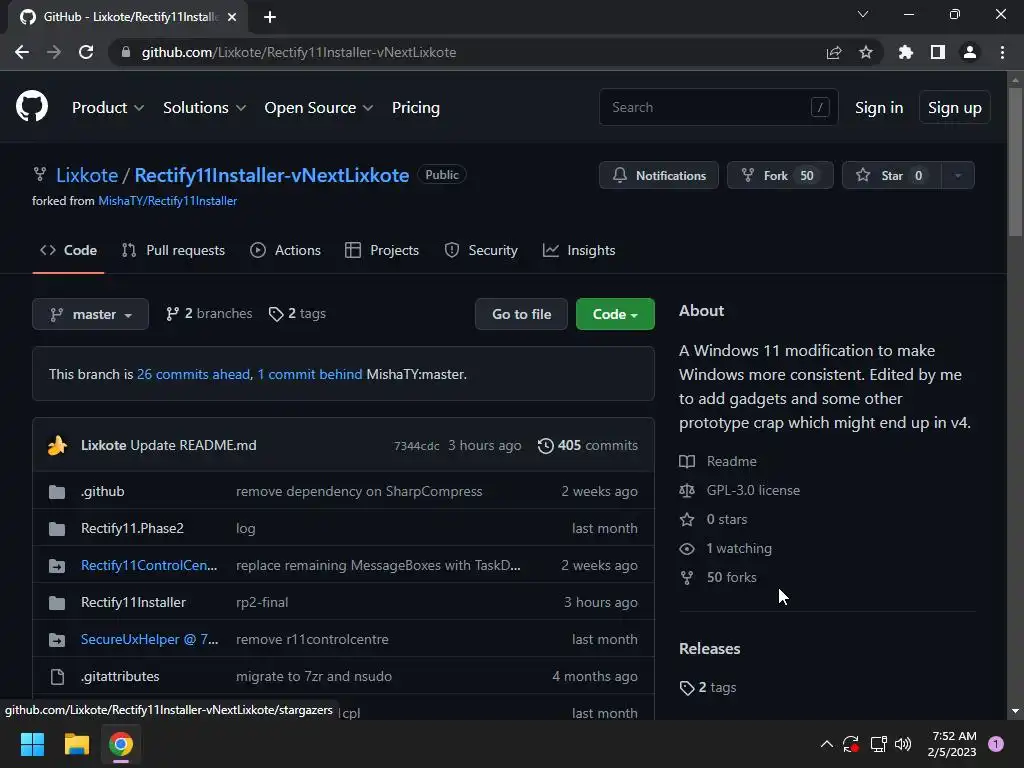
Task: Open the Rectify11Installer folder row
Action: pos(344,602)
